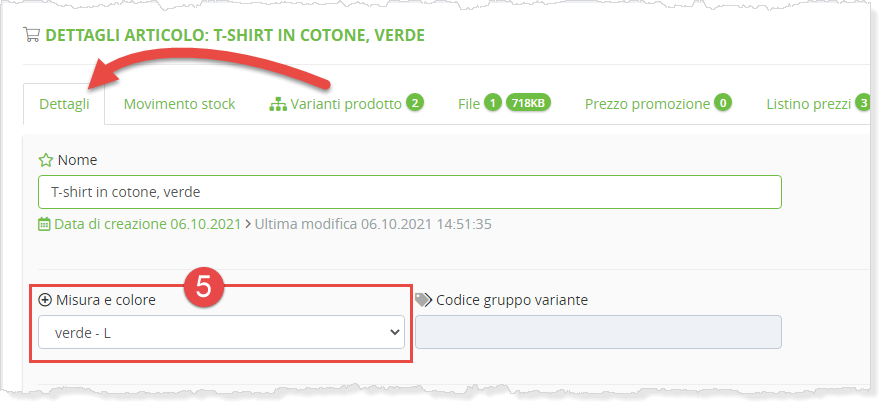The width and height of the screenshot is (887, 409).
Task: Focus the Nome text field
Action: [409, 192]
